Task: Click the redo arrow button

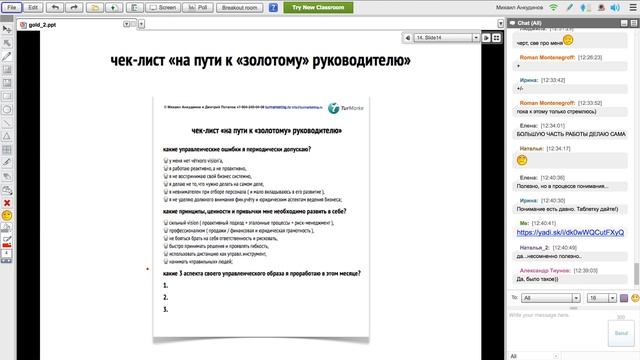Action: click(74, 7)
